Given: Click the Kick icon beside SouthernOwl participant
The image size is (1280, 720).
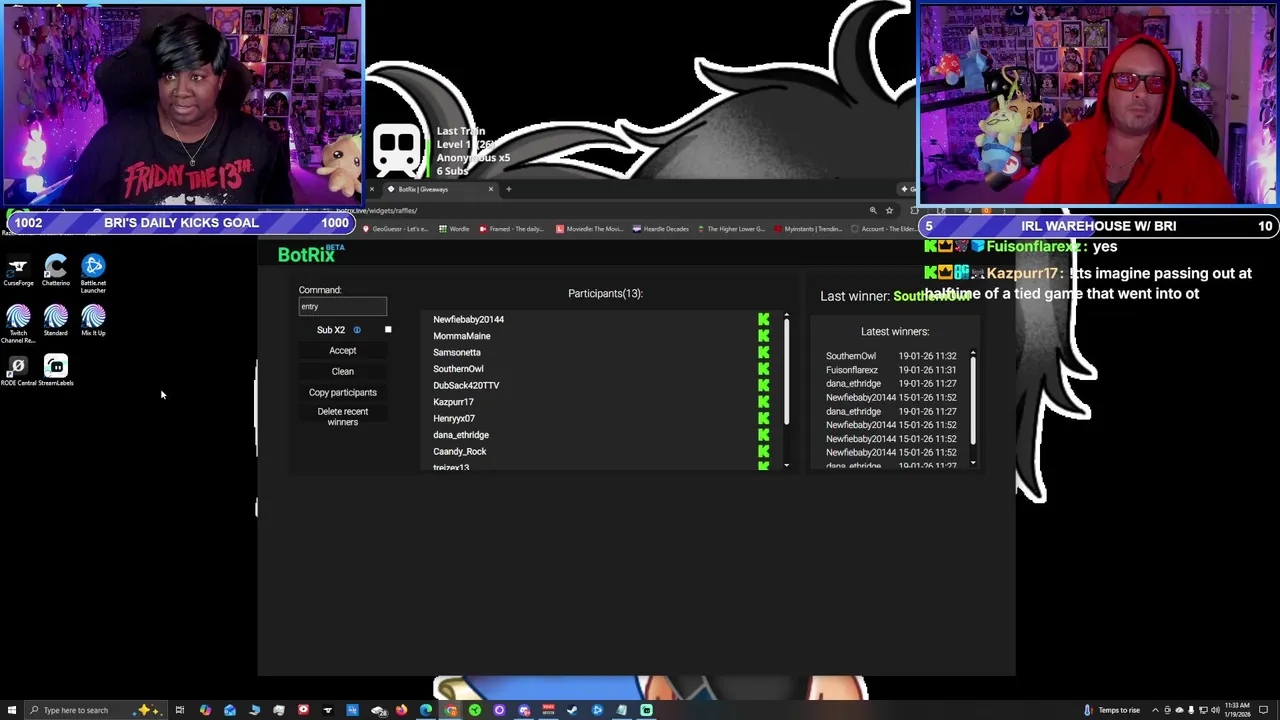Looking at the screenshot, I should [x=764, y=369].
